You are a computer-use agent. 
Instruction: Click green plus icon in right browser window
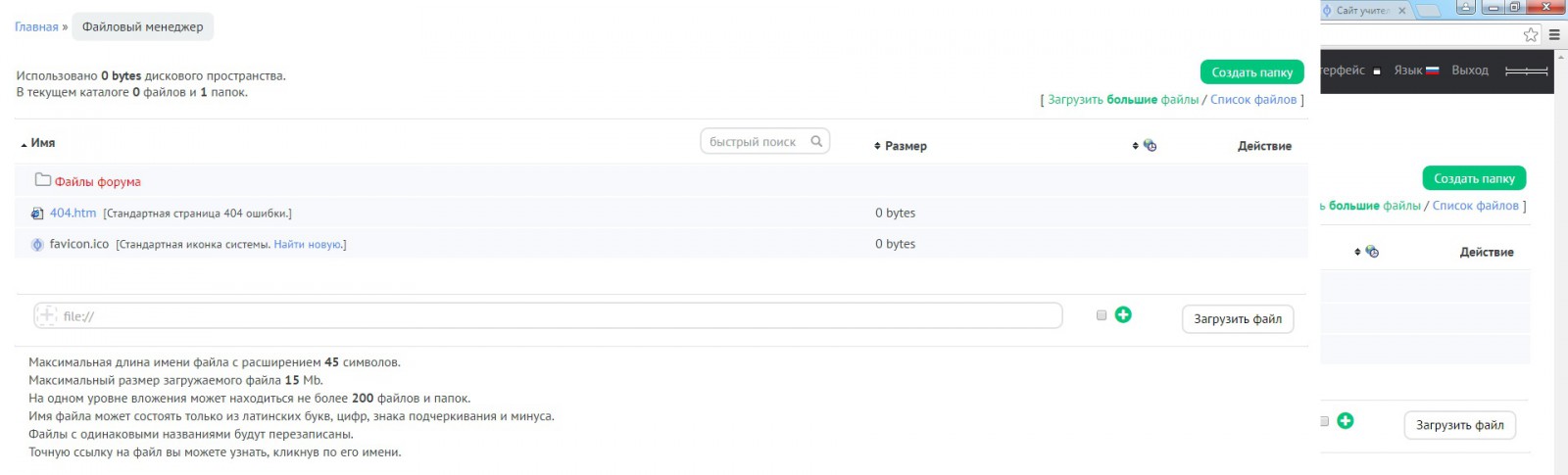1346,420
